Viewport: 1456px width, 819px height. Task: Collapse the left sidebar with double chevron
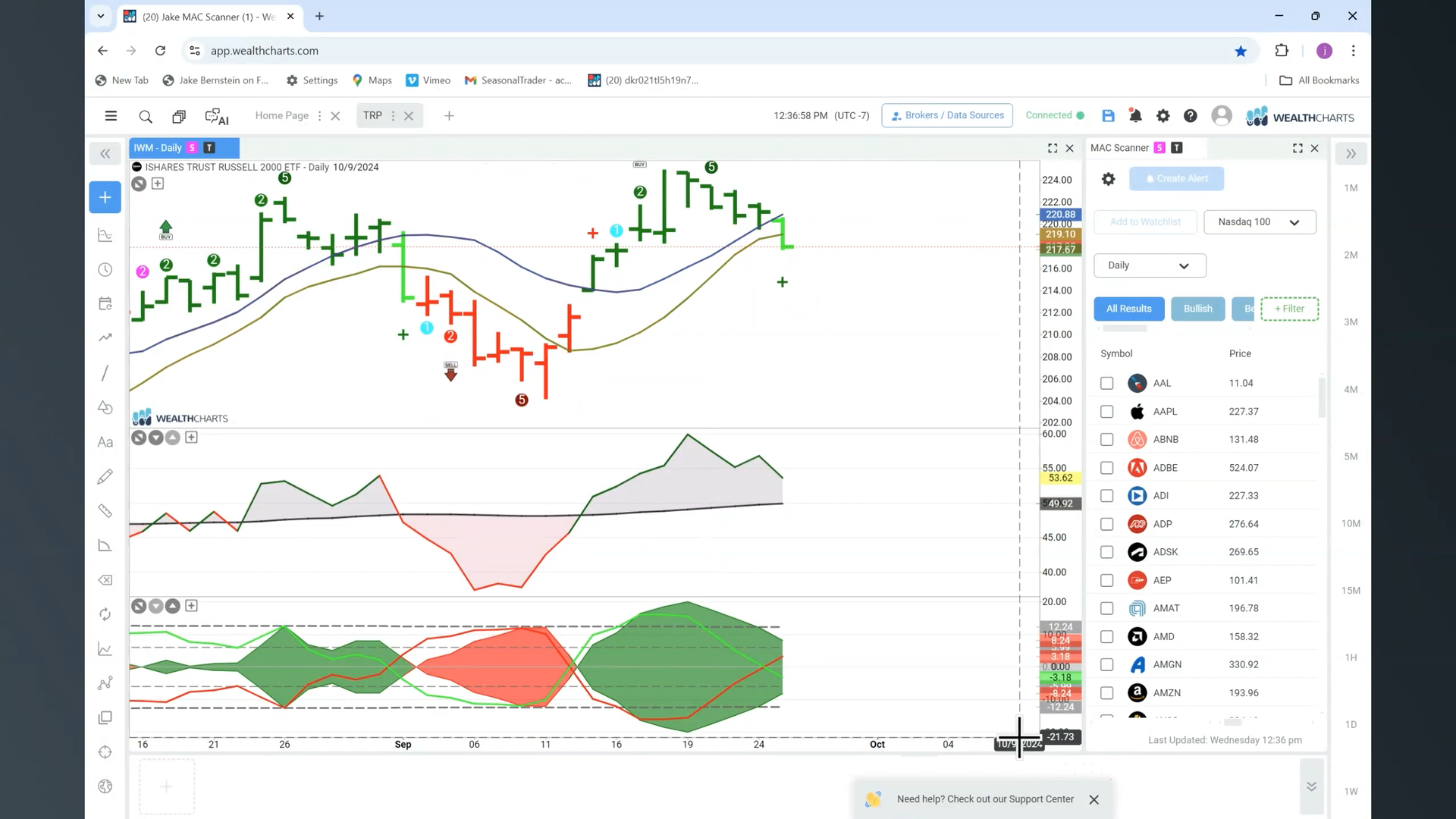click(105, 154)
